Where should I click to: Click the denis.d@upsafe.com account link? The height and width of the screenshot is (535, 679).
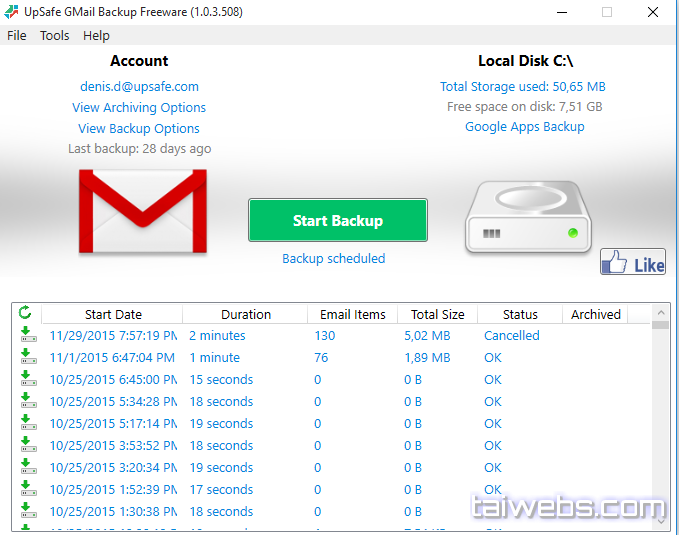pos(139,86)
